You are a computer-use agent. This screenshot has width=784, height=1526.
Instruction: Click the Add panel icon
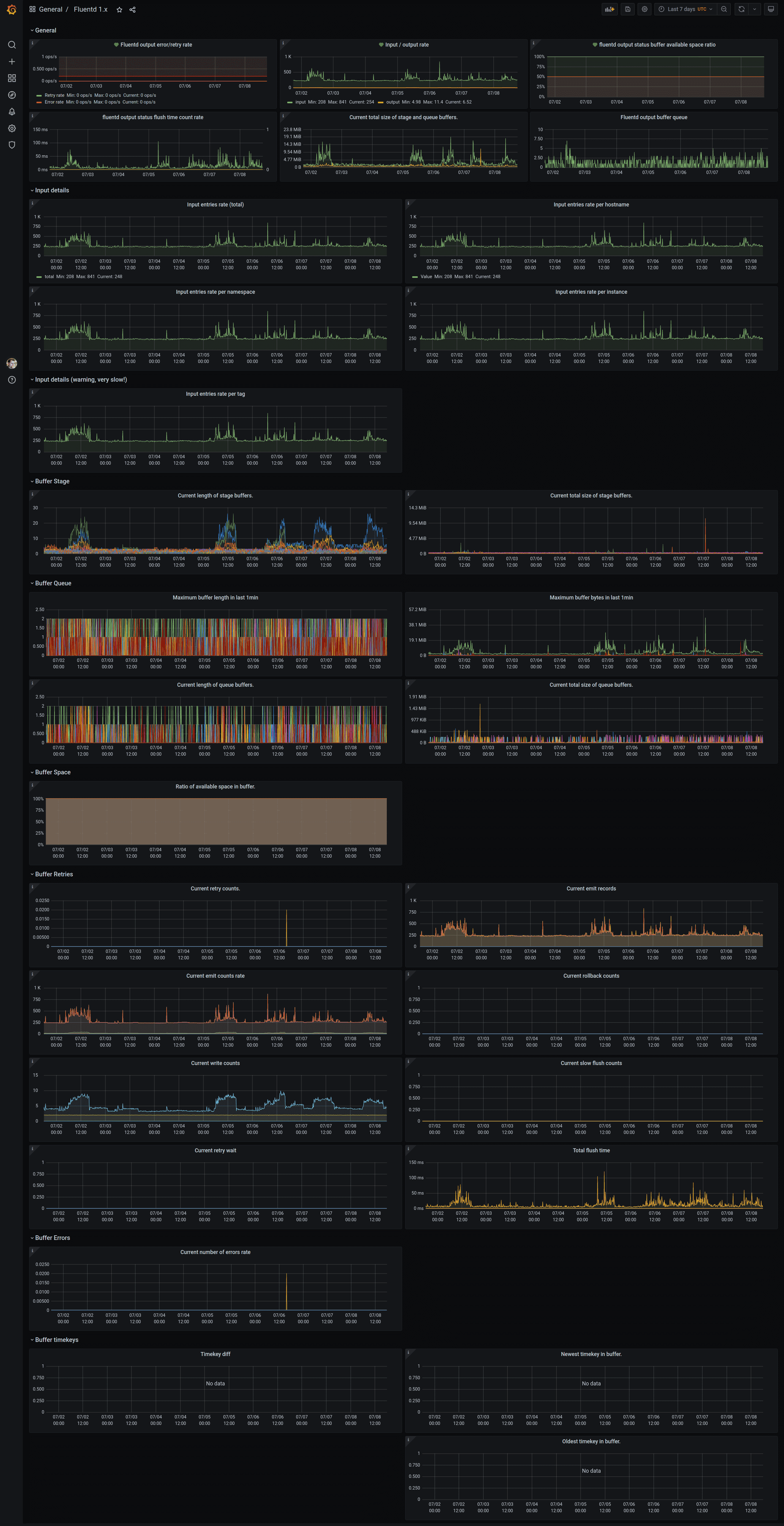coord(609,9)
